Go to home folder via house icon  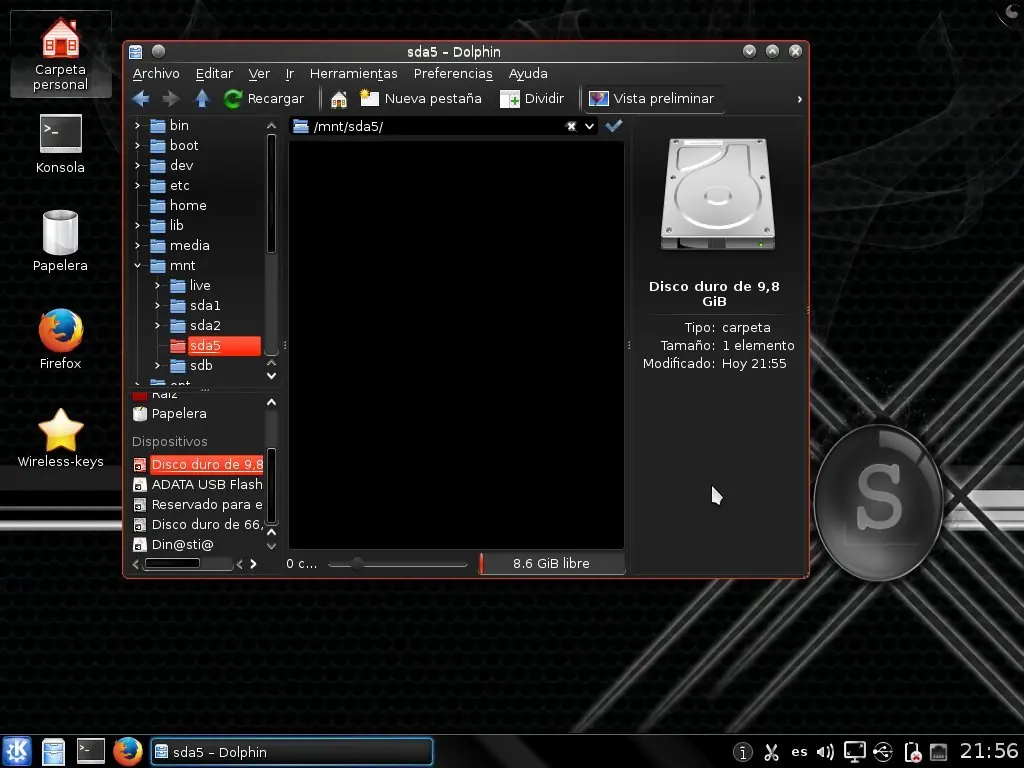(x=338, y=99)
